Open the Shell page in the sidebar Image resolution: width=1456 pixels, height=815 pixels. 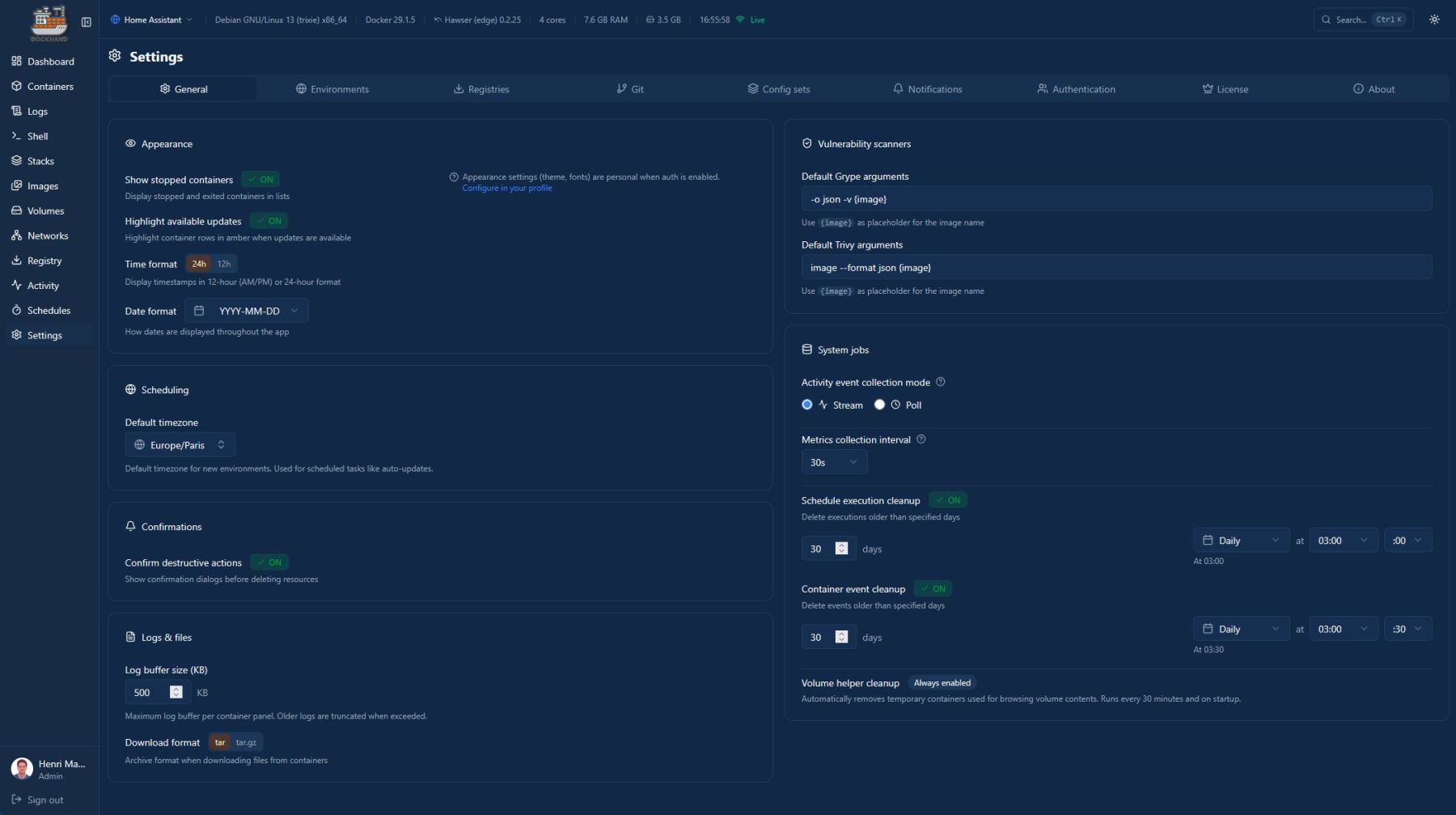(x=37, y=136)
